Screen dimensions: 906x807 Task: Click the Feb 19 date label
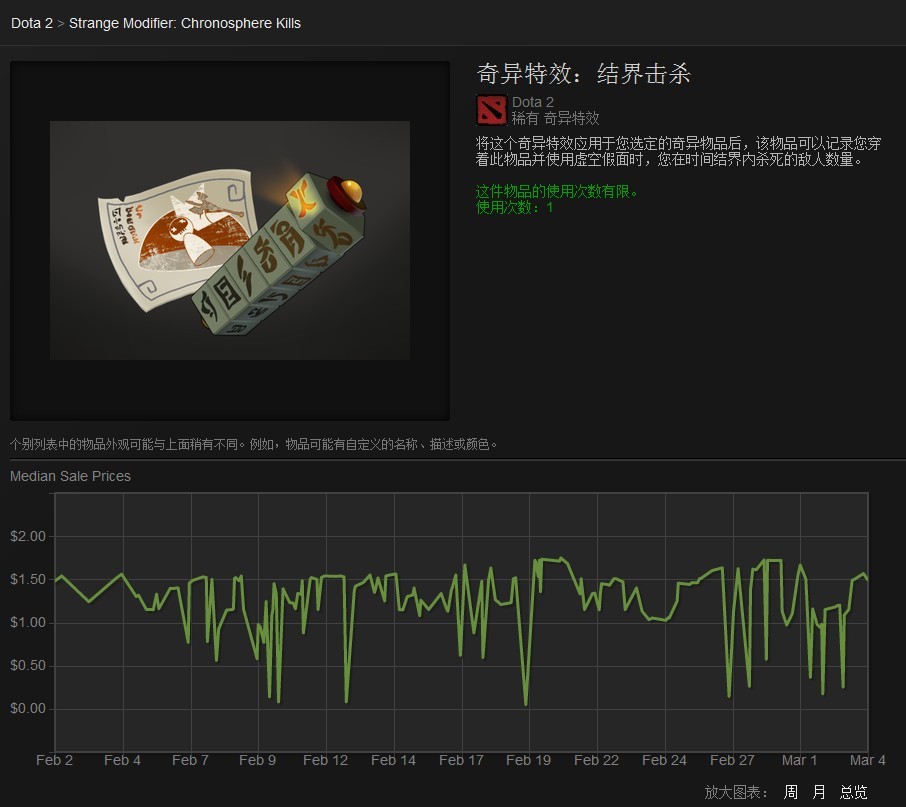[528, 760]
